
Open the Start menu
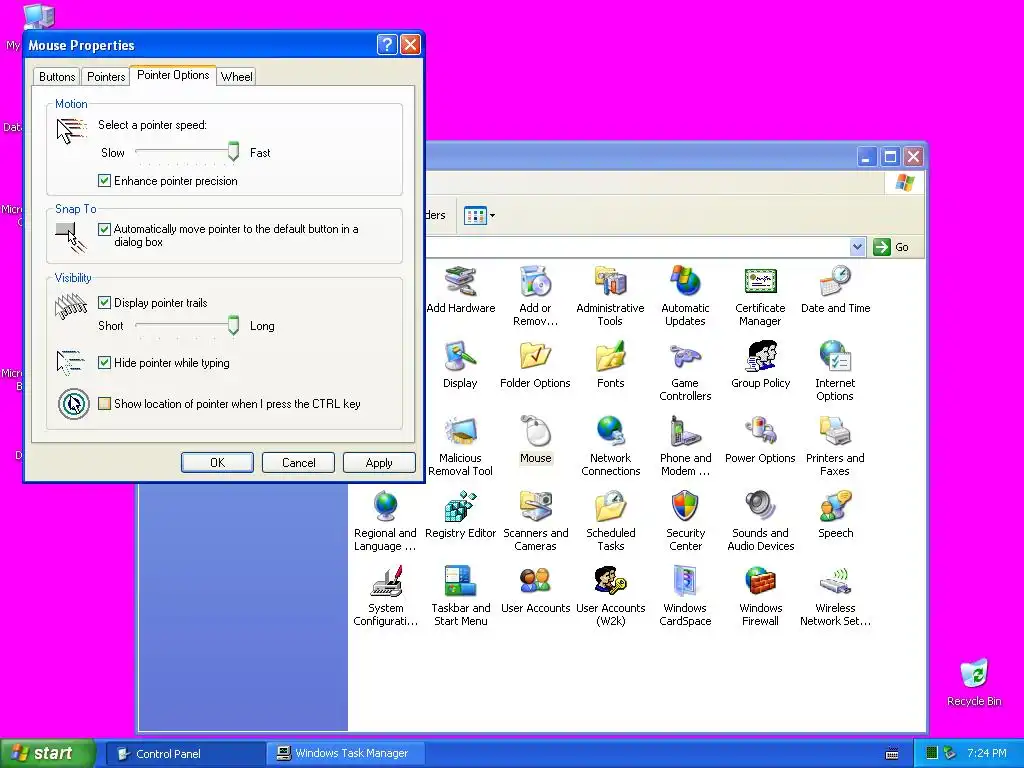[x=47, y=753]
